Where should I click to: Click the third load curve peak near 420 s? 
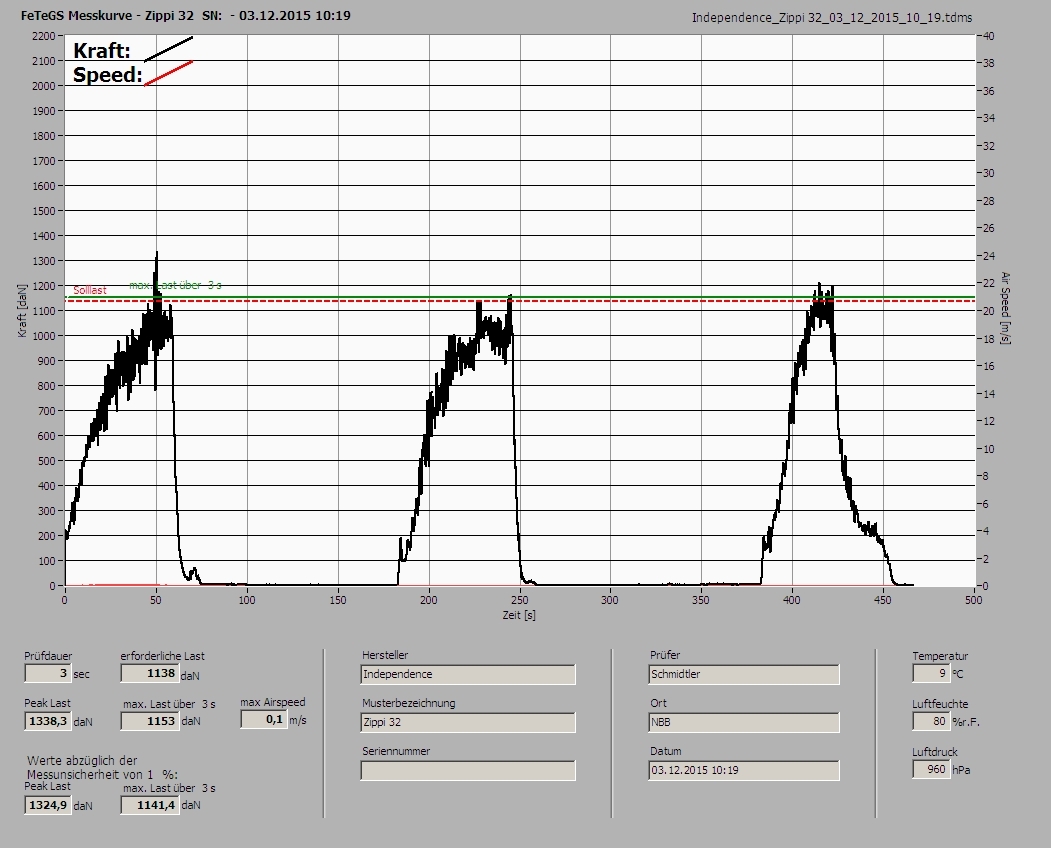[x=818, y=286]
